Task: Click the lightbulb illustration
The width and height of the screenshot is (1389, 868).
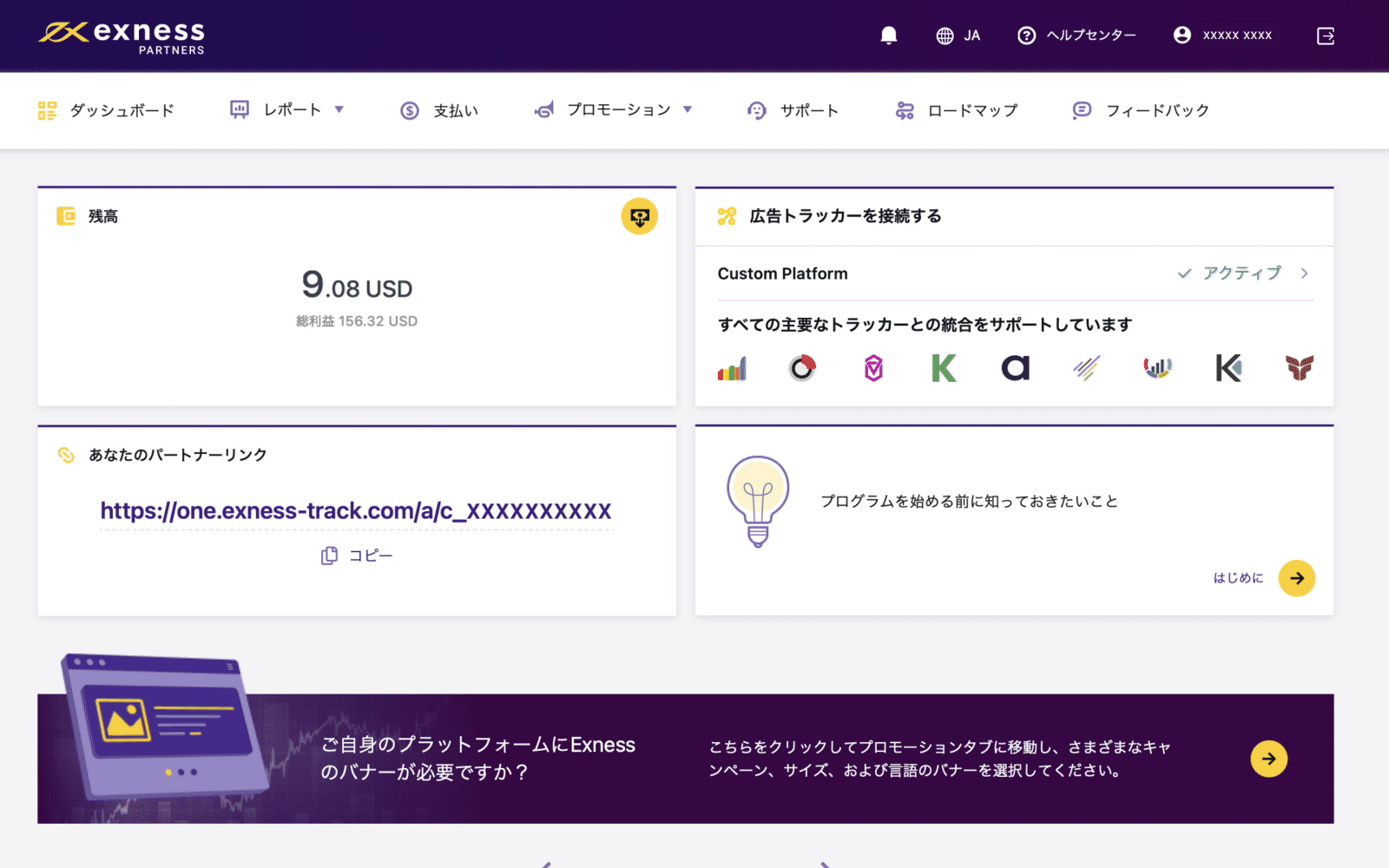Action: click(x=758, y=501)
